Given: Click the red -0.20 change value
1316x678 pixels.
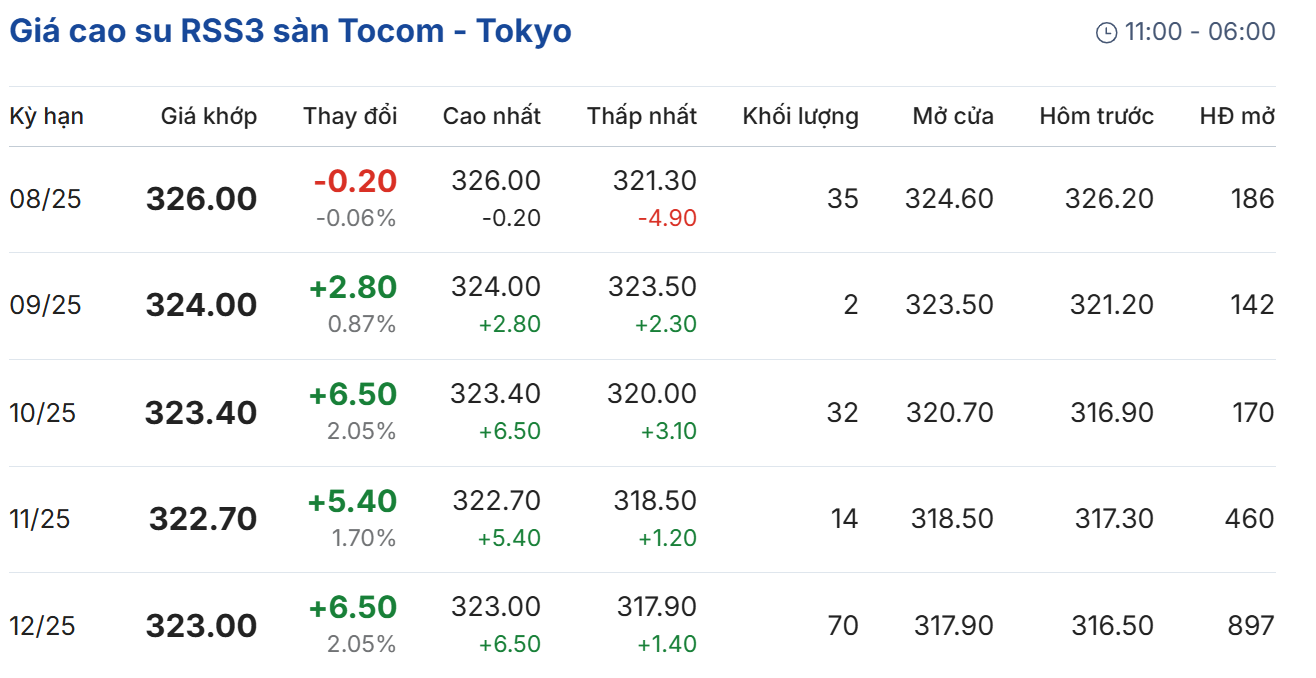Looking at the screenshot, I should tap(355, 181).
